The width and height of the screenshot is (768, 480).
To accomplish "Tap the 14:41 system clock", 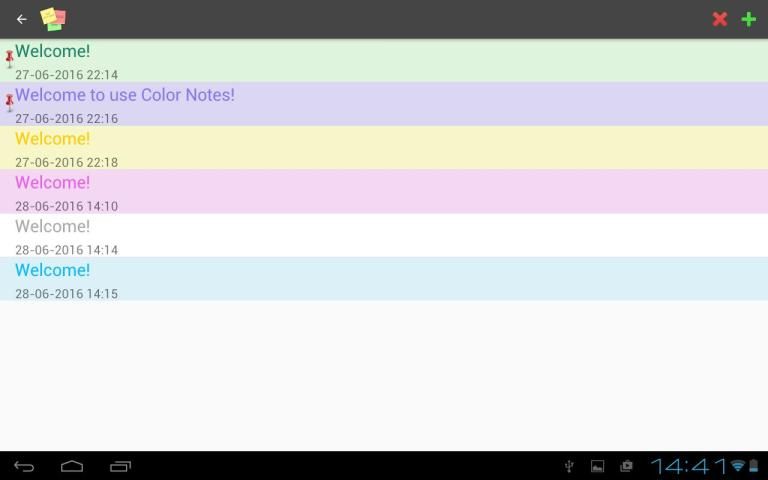I will [688, 466].
